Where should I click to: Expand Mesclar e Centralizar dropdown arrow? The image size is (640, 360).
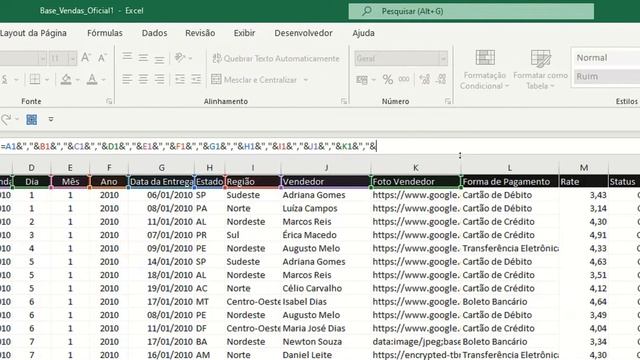point(306,80)
